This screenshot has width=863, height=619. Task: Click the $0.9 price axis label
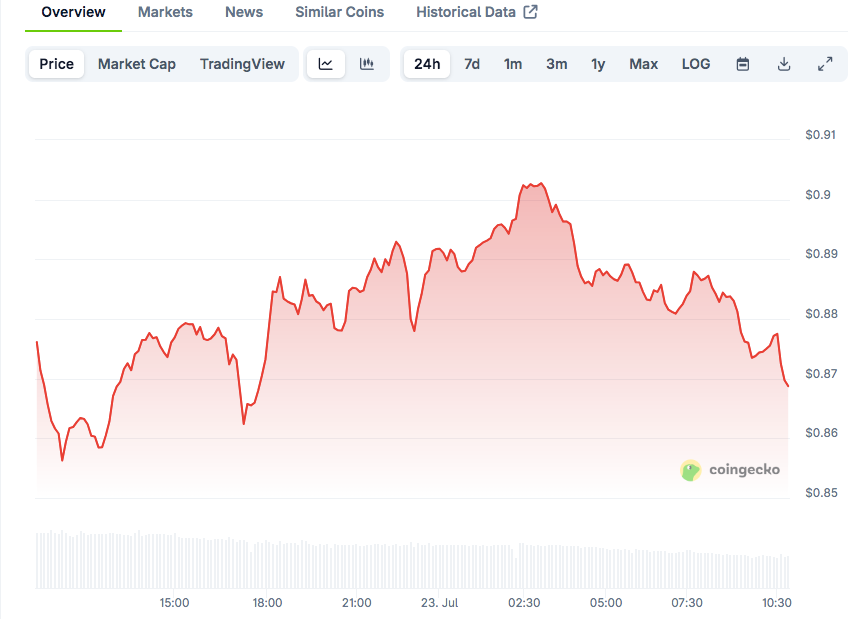click(x=818, y=195)
